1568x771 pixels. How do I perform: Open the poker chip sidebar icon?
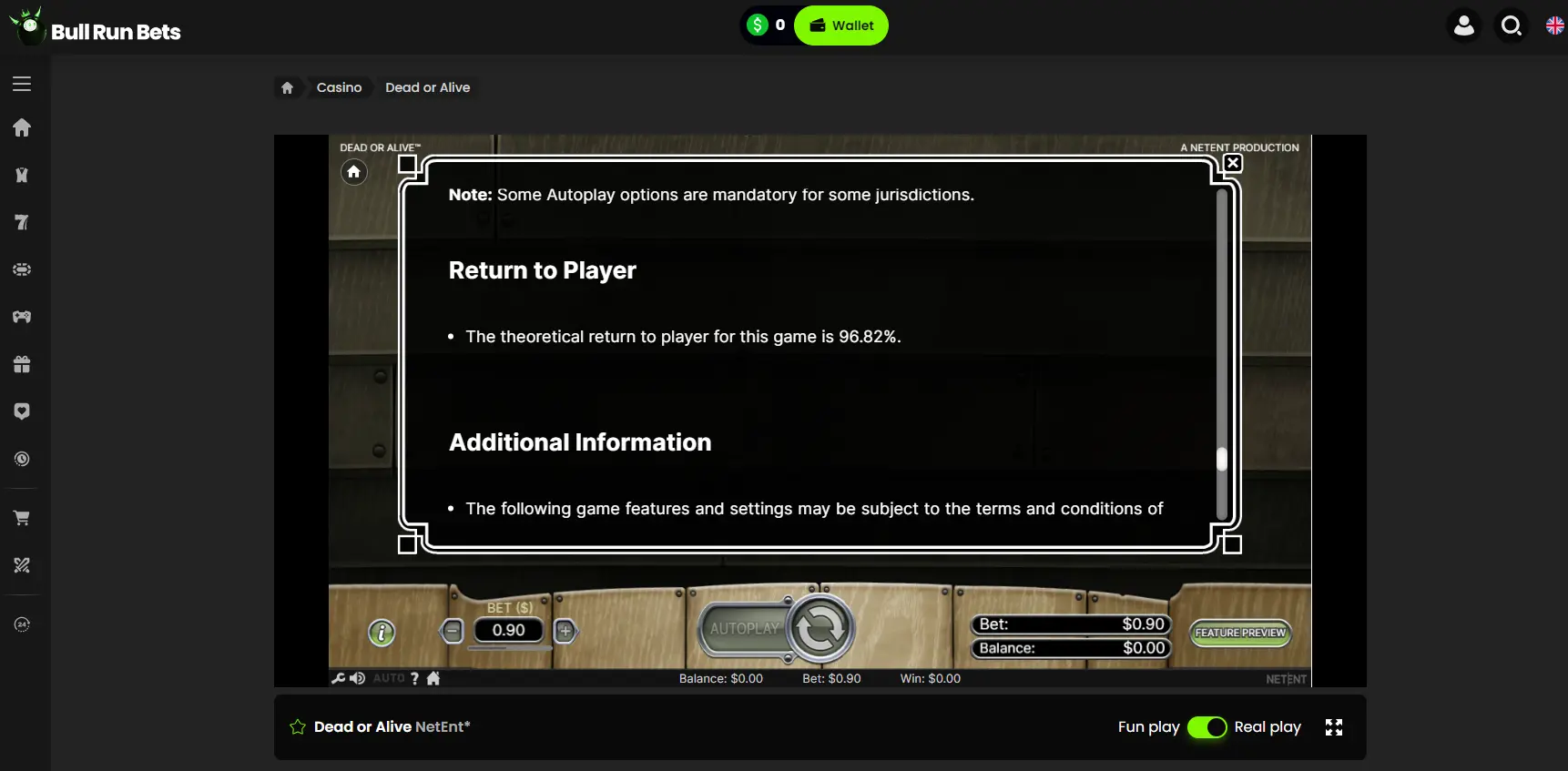click(22, 269)
